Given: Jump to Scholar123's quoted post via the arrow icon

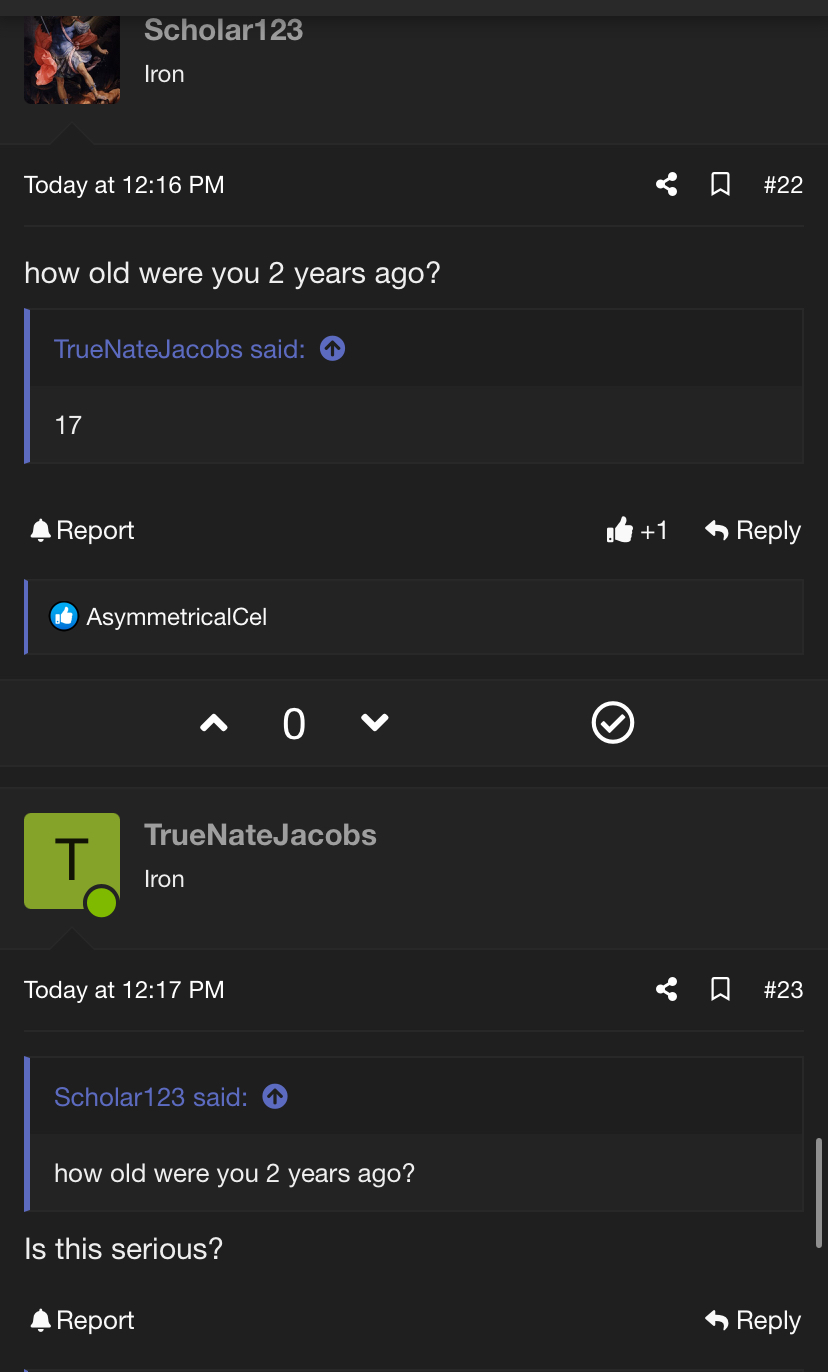Looking at the screenshot, I should tap(275, 1097).
